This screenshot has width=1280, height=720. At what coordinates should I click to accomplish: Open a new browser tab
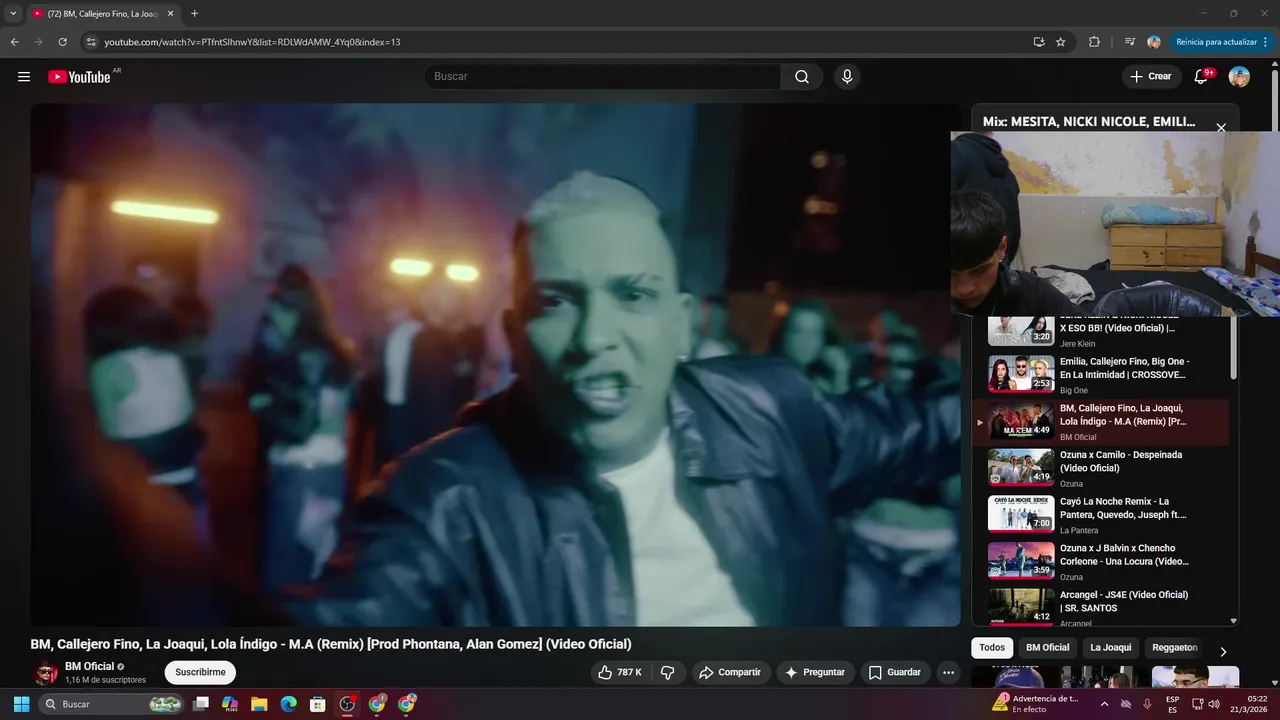(x=194, y=14)
